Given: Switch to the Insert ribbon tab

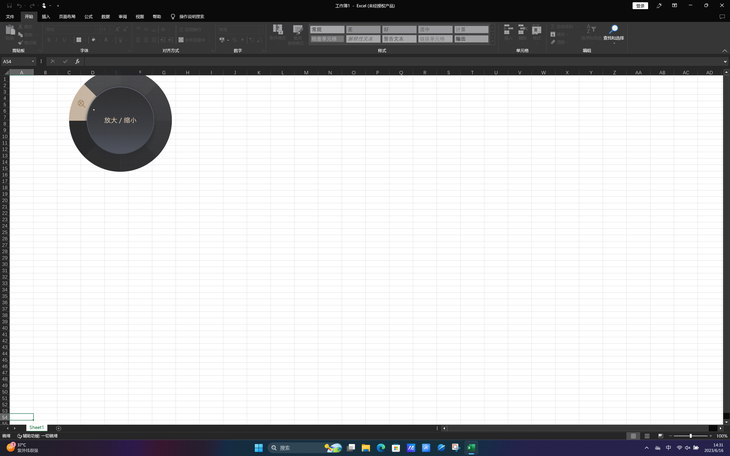Looking at the screenshot, I should tap(46, 17).
